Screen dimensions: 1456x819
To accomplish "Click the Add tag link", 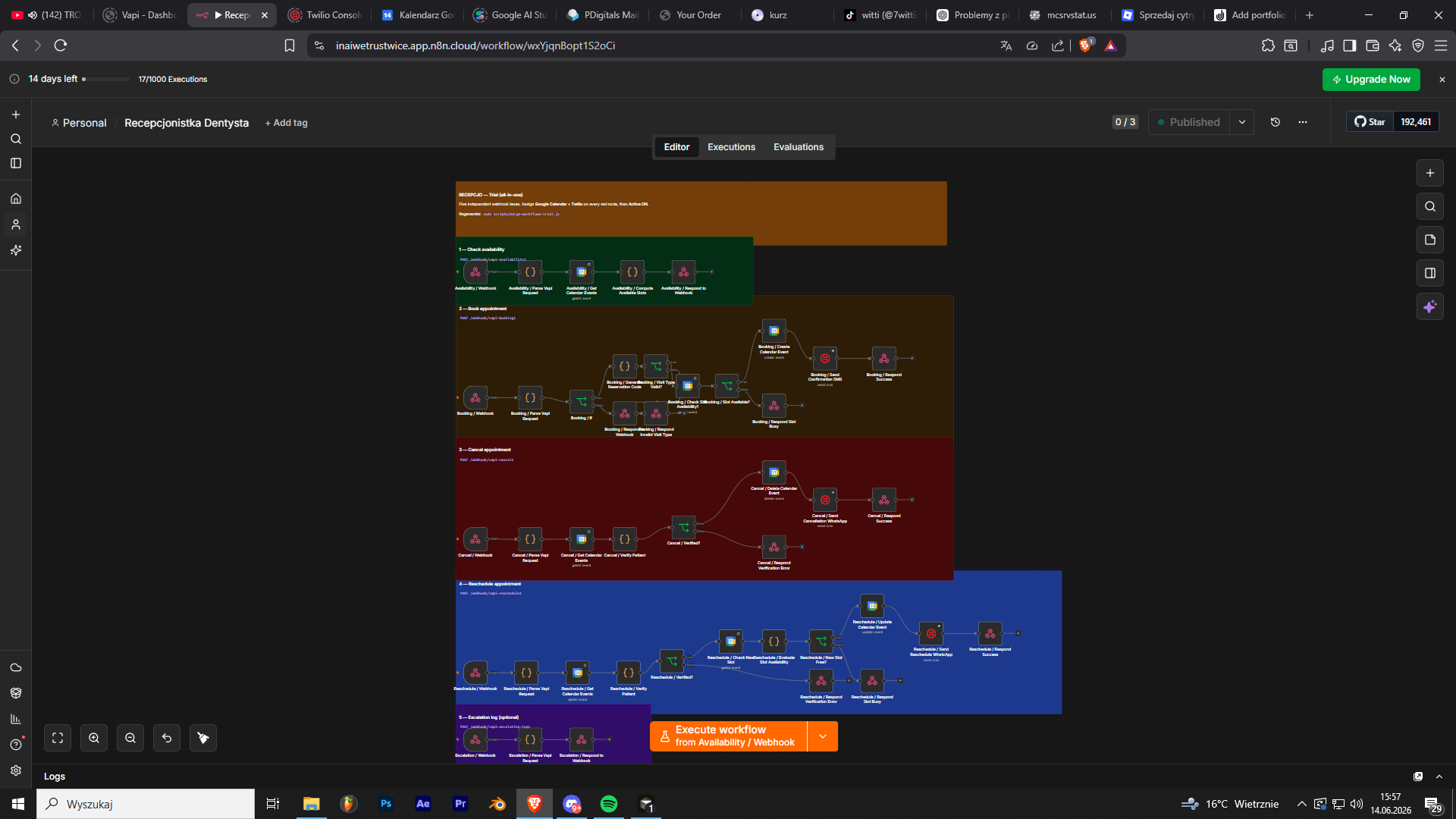I will pos(287,123).
